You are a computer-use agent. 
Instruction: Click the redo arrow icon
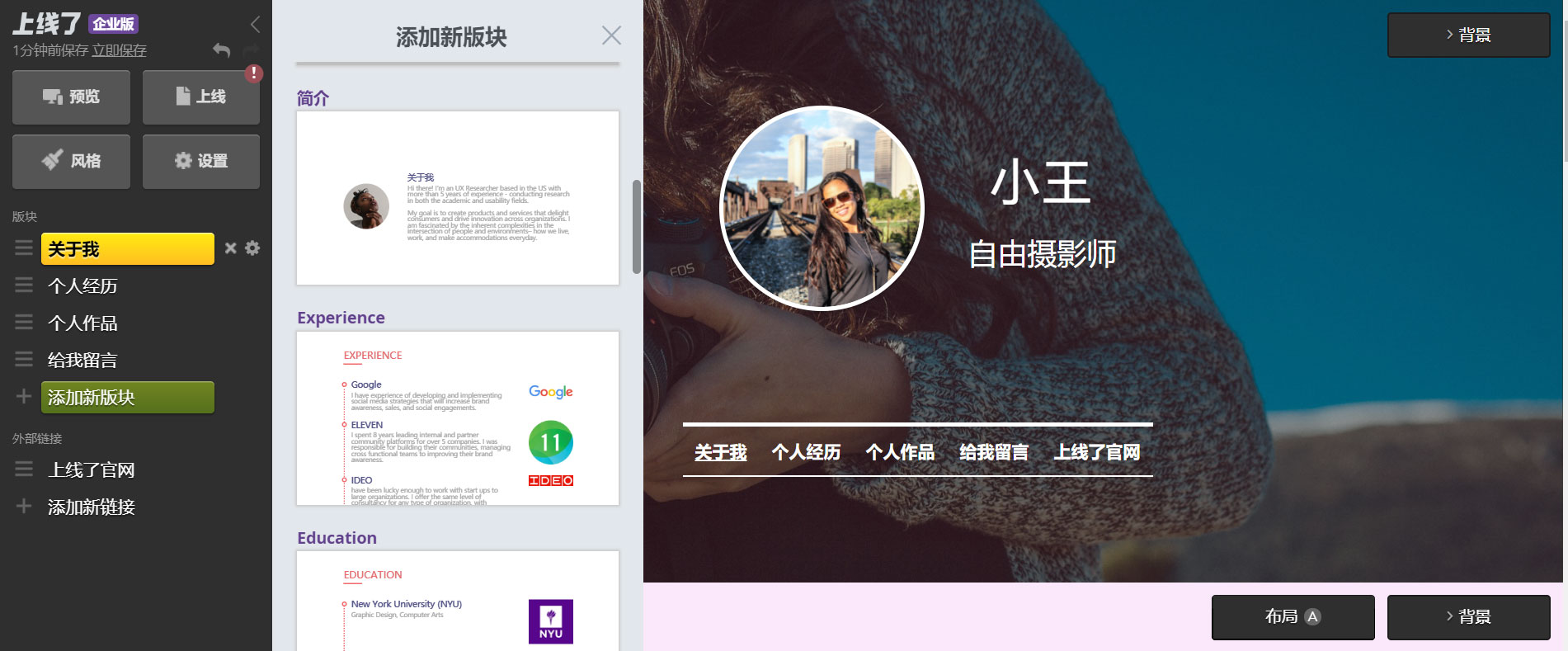coord(251,50)
